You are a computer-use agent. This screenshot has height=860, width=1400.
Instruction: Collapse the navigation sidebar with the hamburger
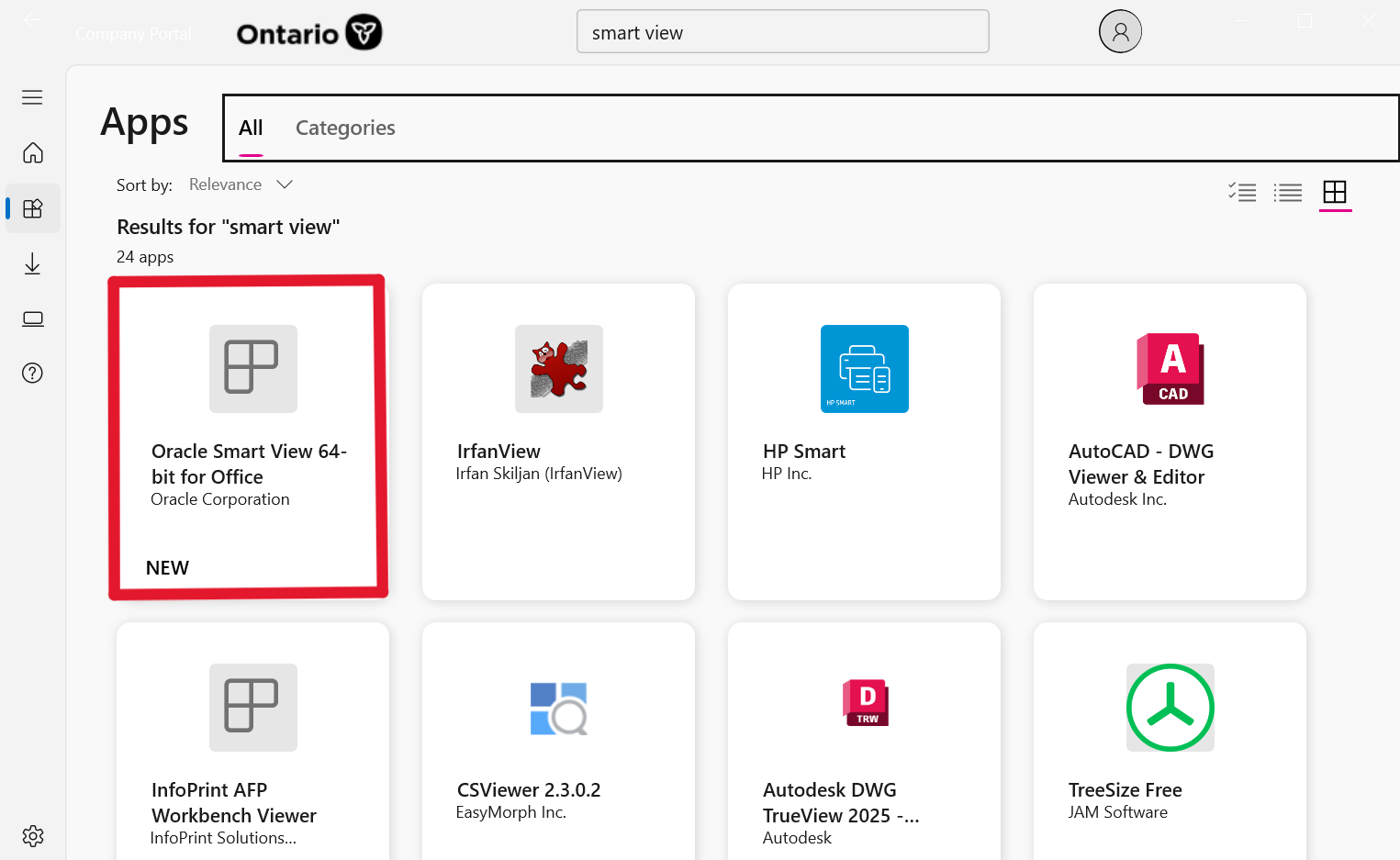pyautogui.click(x=32, y=96)
